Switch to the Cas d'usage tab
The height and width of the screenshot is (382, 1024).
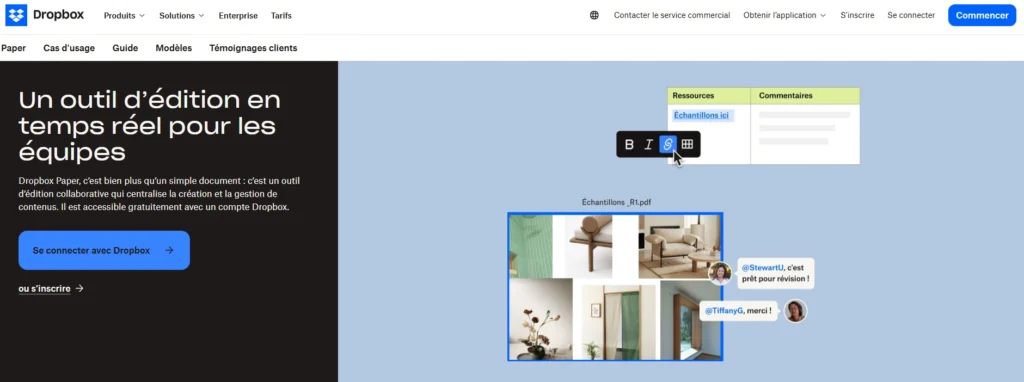(69, 48)
